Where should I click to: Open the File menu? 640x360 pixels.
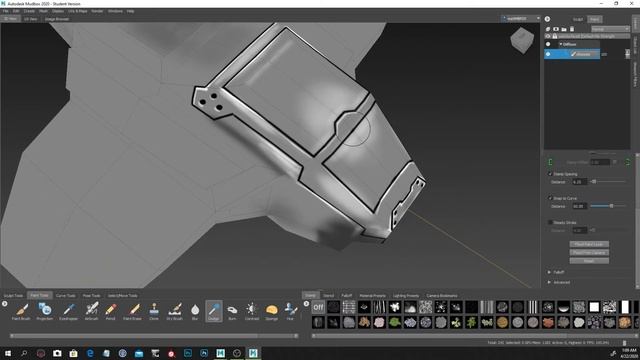pos(5,11)
